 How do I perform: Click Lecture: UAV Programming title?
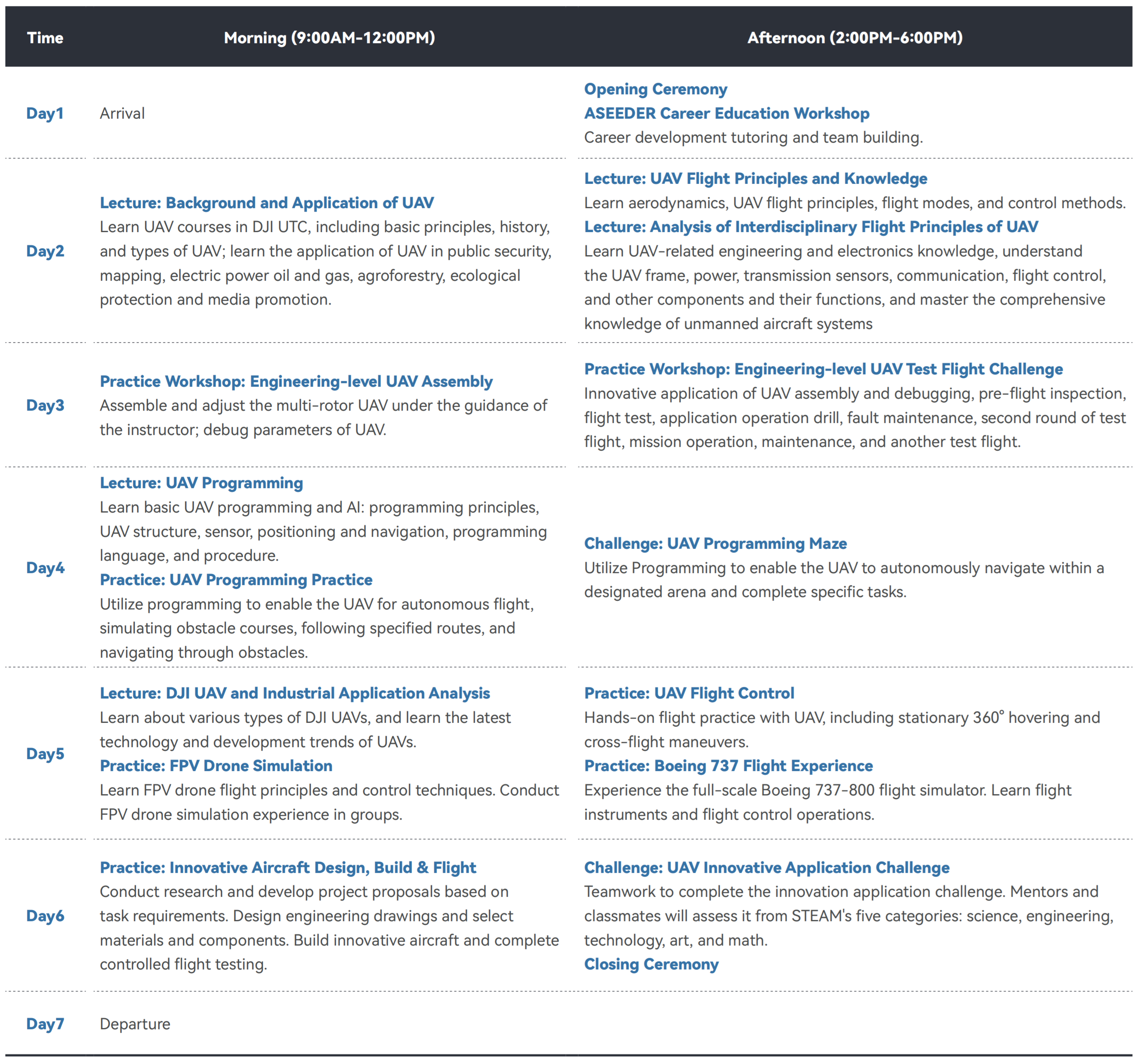pyautogui.click(x=201, y=483)
